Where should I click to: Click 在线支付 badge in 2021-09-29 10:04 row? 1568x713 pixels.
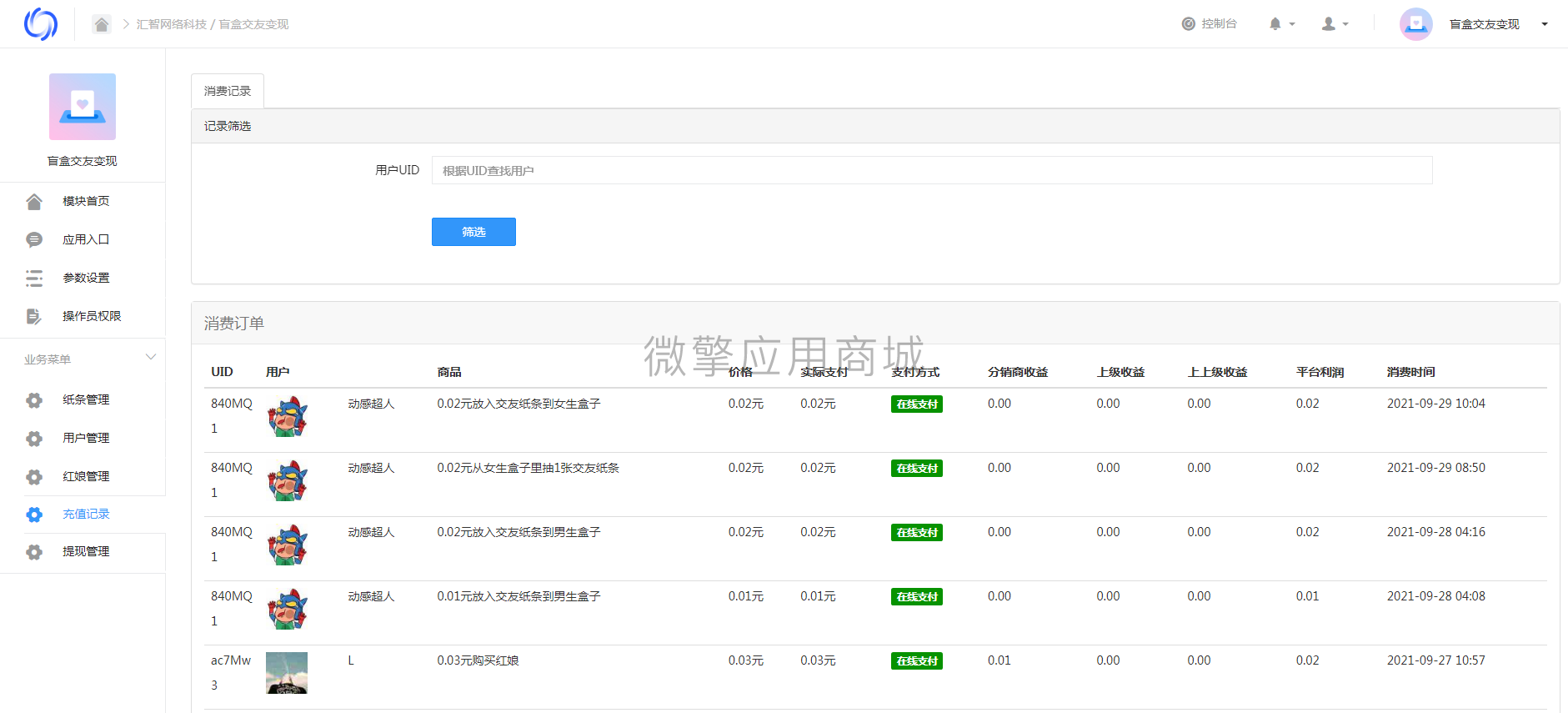[917, 404]
